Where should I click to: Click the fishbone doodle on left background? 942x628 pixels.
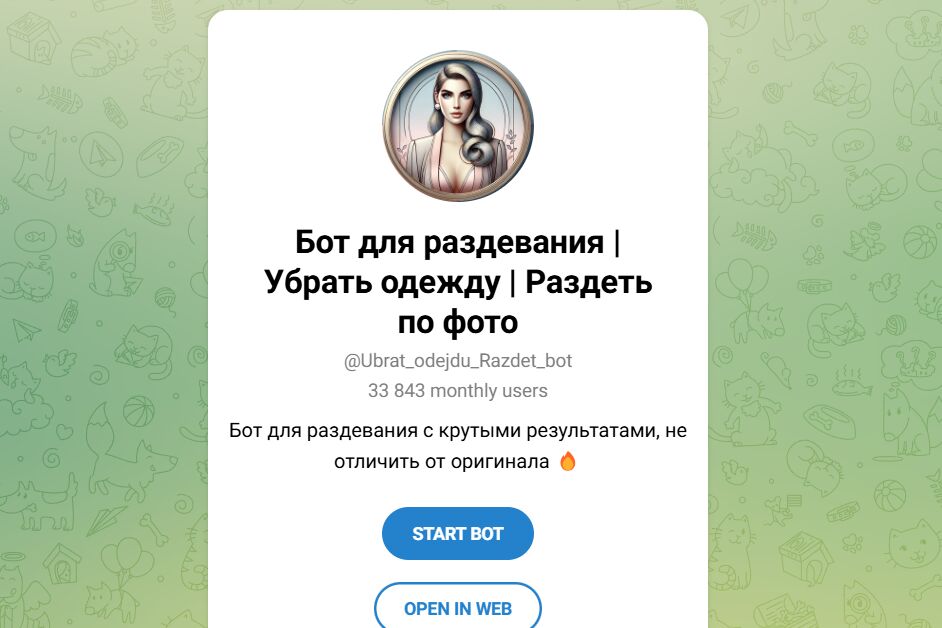(x=60, y=99)
